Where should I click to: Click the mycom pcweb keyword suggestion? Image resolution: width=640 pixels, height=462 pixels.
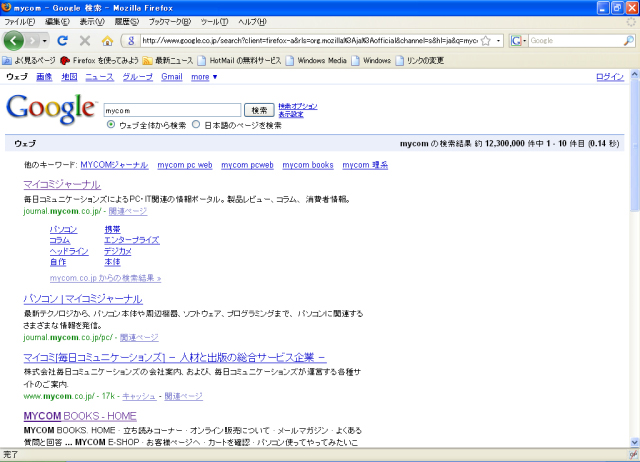click(247, 165)
